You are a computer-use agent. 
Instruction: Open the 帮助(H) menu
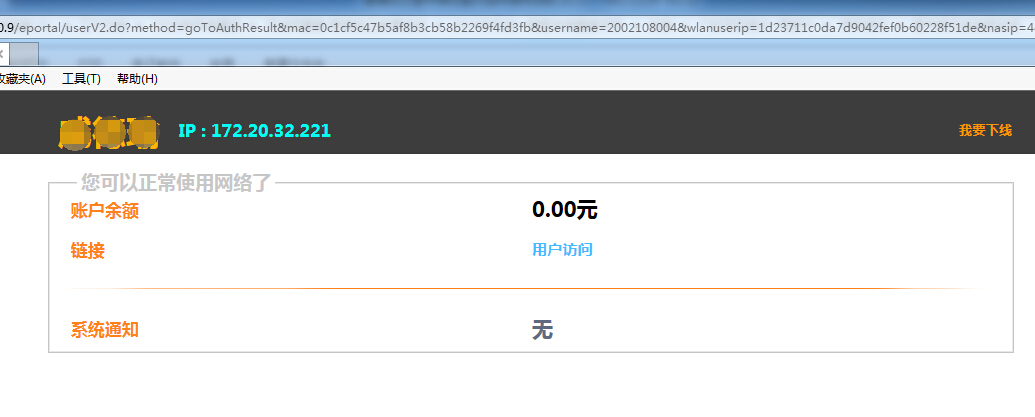click(x=137, y=79)
